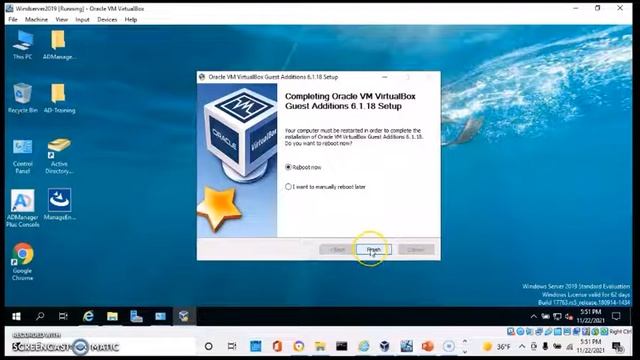Click the Back button in setup
The height and width of the screenshot is (360, 640).
tap(337, 249)
